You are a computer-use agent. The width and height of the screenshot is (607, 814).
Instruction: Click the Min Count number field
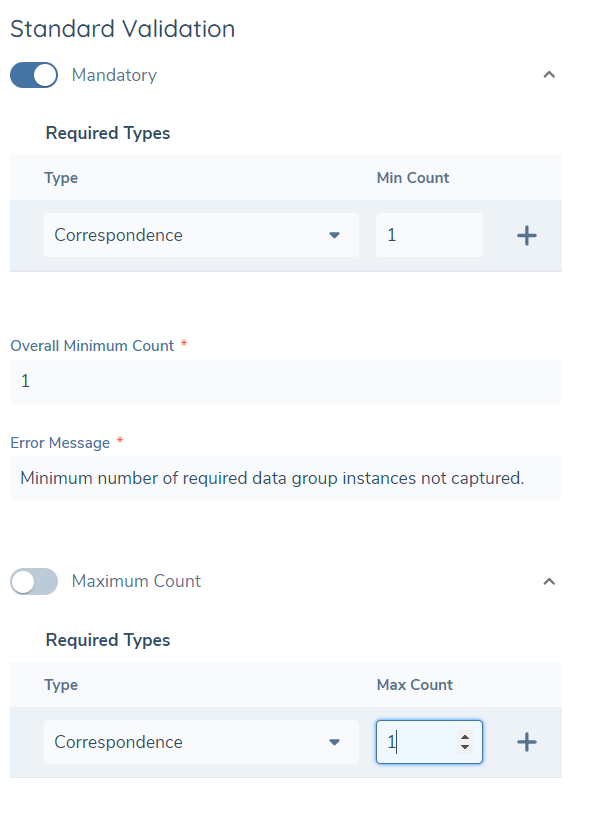click(x=428, y=236)
